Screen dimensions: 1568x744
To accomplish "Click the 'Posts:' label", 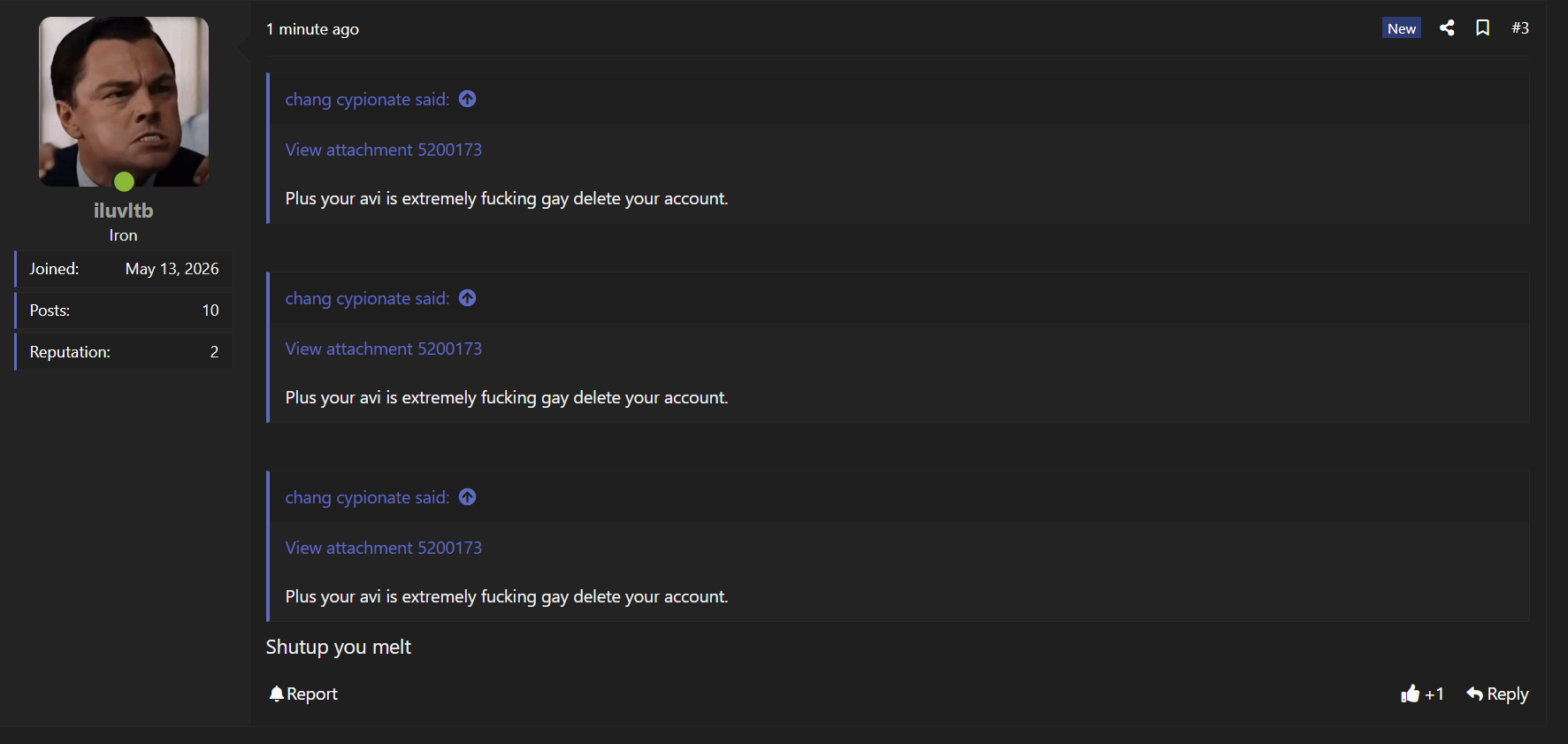I will [x=50, y=311].
